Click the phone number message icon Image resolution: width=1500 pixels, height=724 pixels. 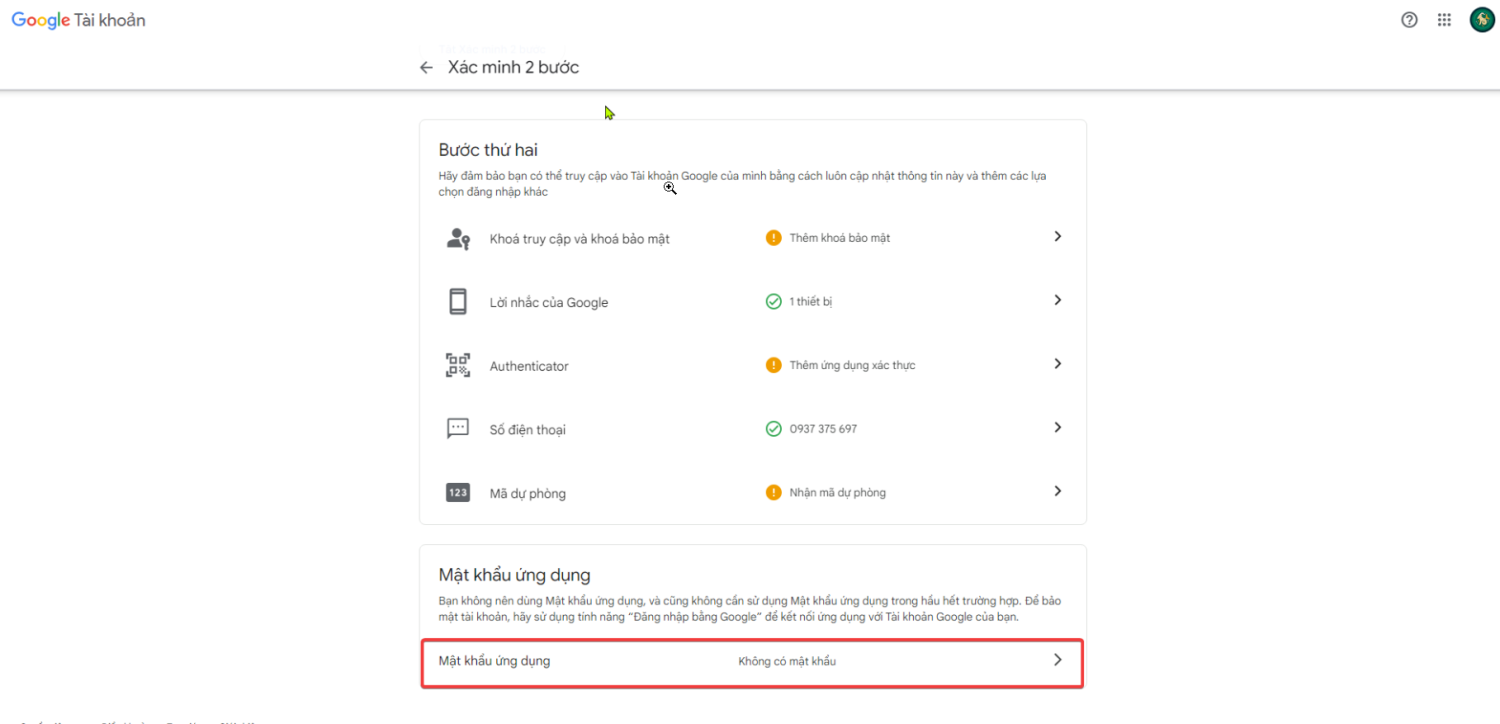coord(458,429)
